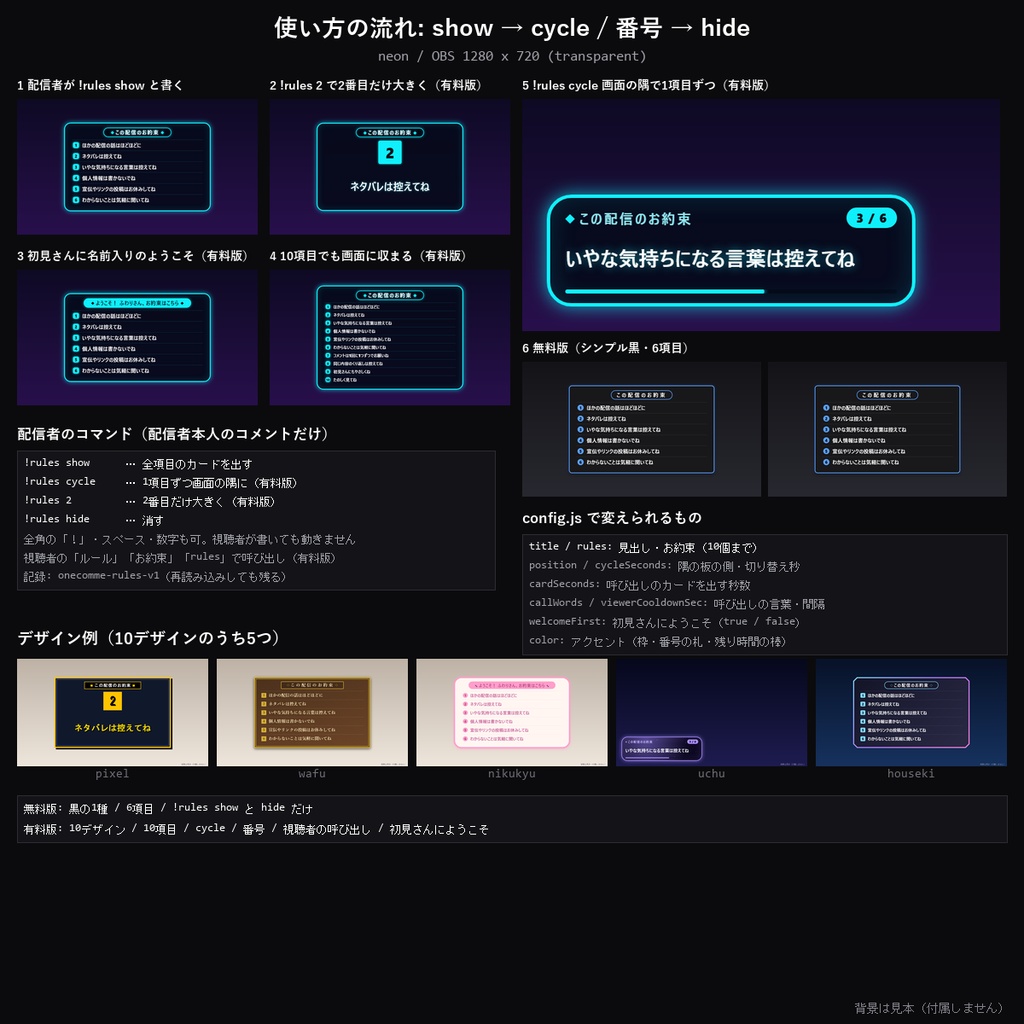Click the heading 'デザイン例（10デザインのうち5つ）'

point(152,638)
